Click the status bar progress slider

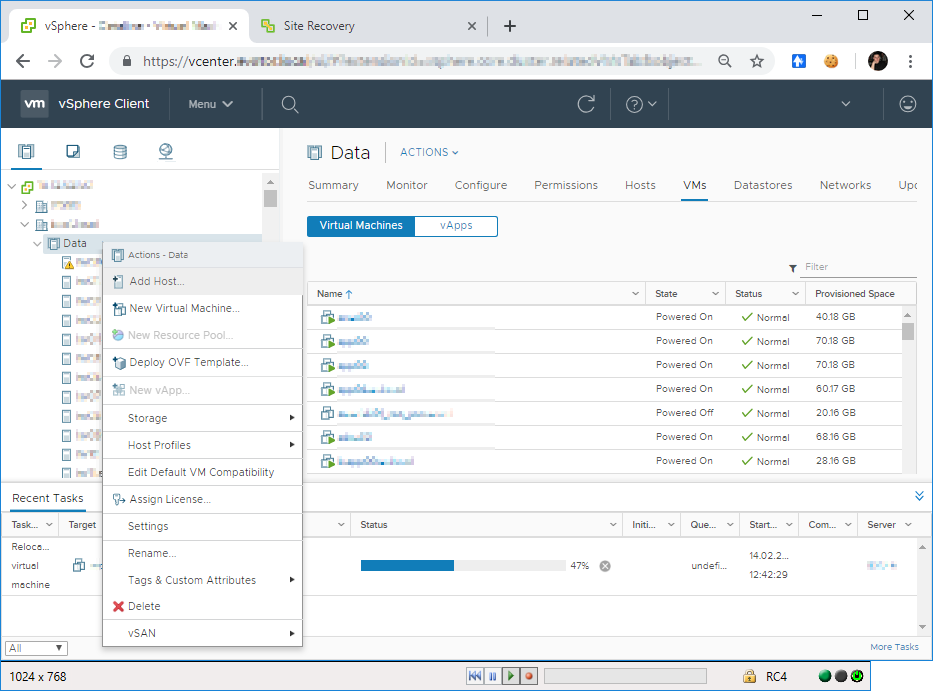(625, 676)
